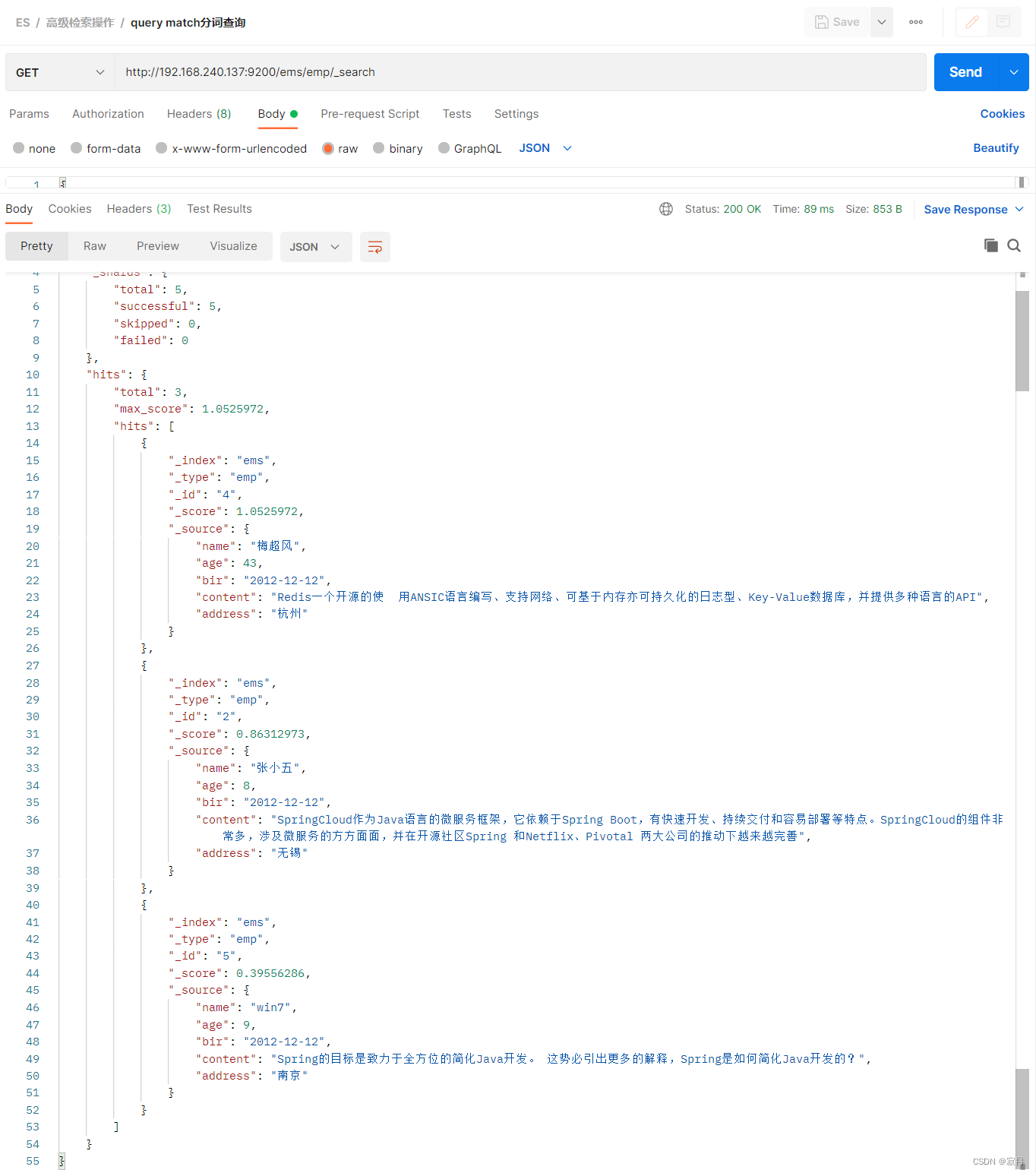1036x1173 pixels.
Task: Switch response view to Visualize
Action: tap(233, 246)
